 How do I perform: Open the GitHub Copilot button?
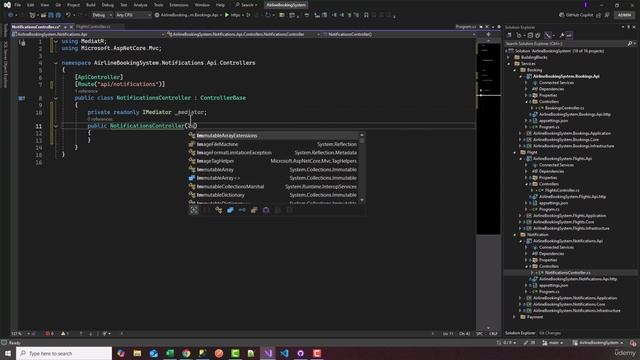tap(576, 15)
